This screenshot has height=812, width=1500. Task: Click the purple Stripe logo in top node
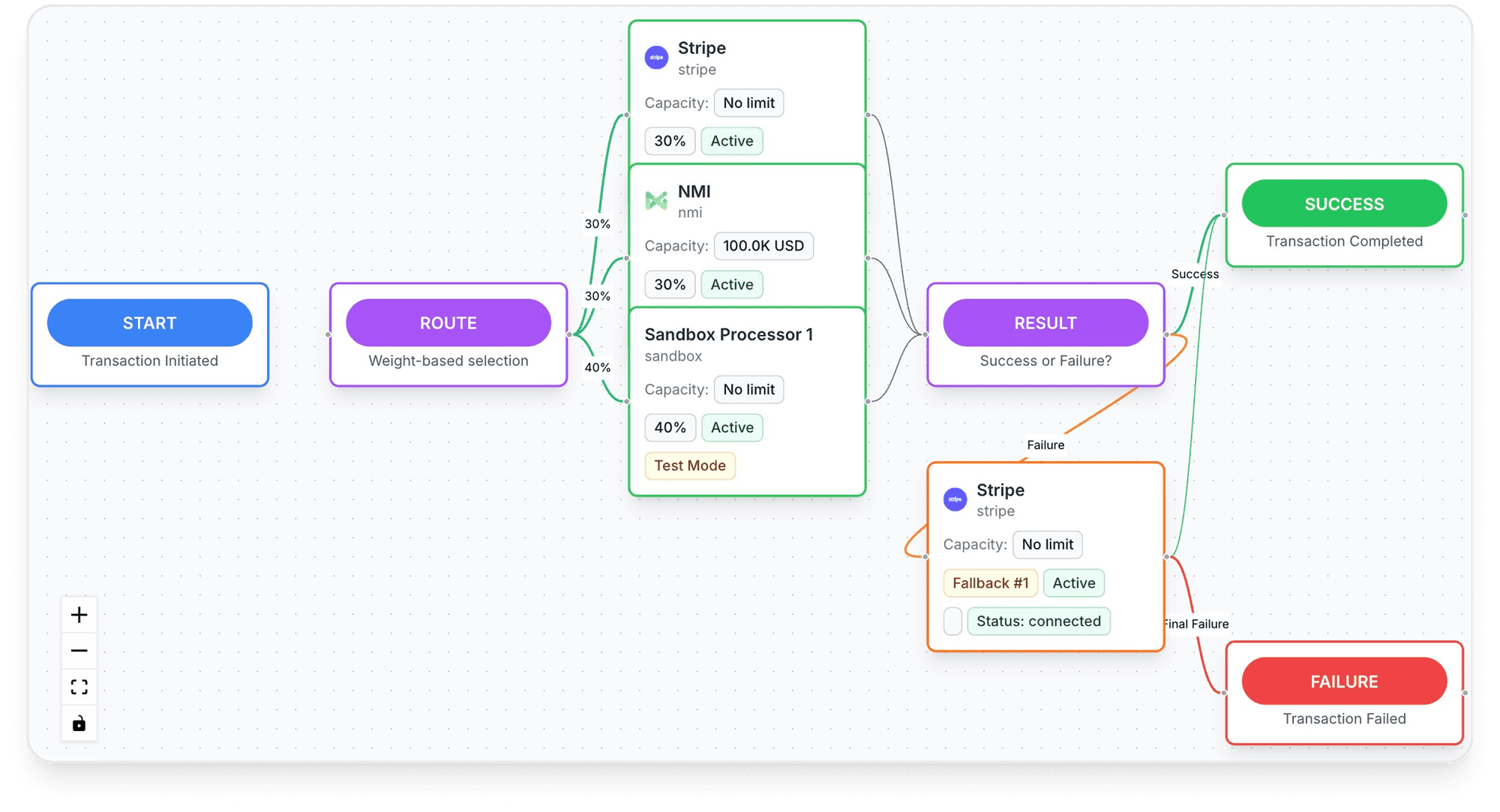(656, 58)
